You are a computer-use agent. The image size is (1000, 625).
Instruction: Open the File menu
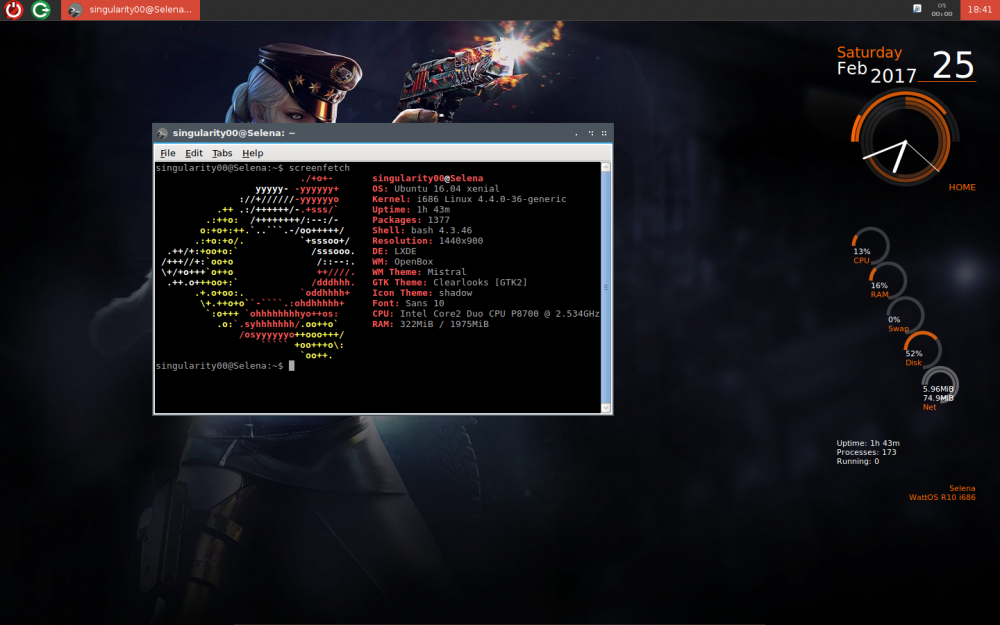click(x=168, y=153)
